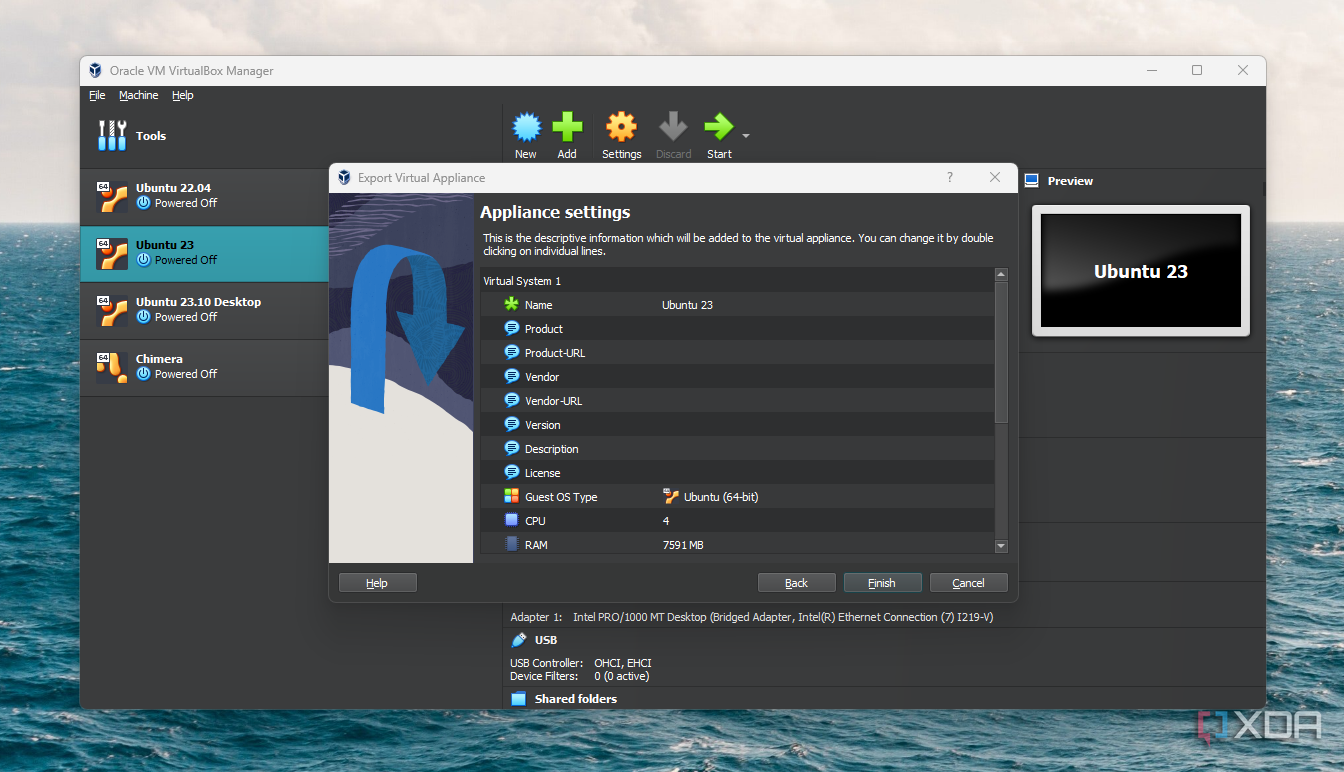Image resolution: width=1344 pixels, height=772 pixels.
Task: Click the RAM row memory icon
Action: pyautogui.click(x=512, y=544)
